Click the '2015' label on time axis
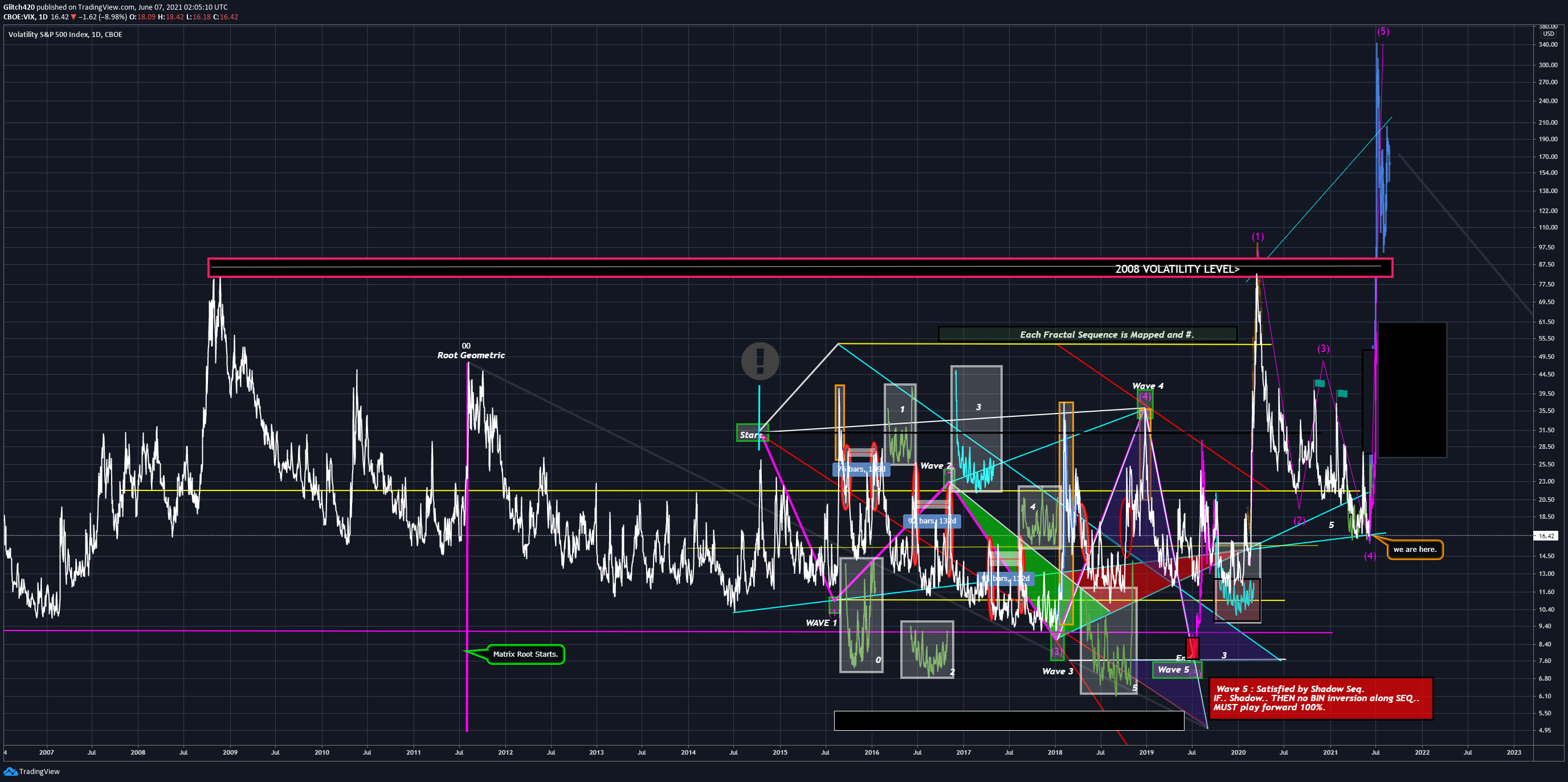Image resolution: width=1568 pixels, height=782 pixels. tap(780, 753)
